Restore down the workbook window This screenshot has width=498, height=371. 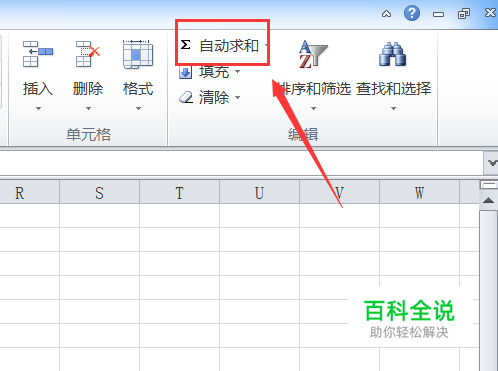coord(464,14)
